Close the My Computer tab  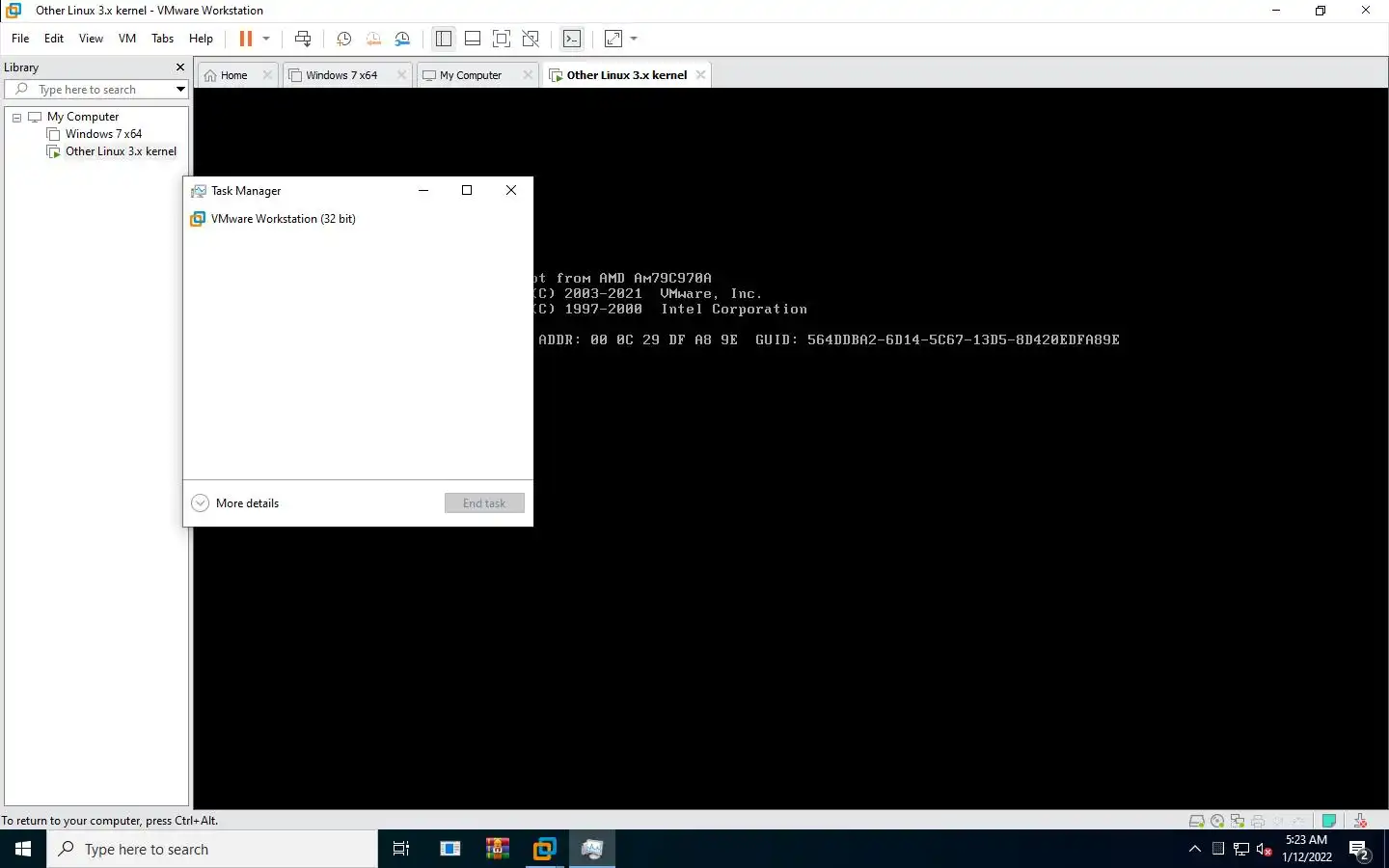point(528,75)
